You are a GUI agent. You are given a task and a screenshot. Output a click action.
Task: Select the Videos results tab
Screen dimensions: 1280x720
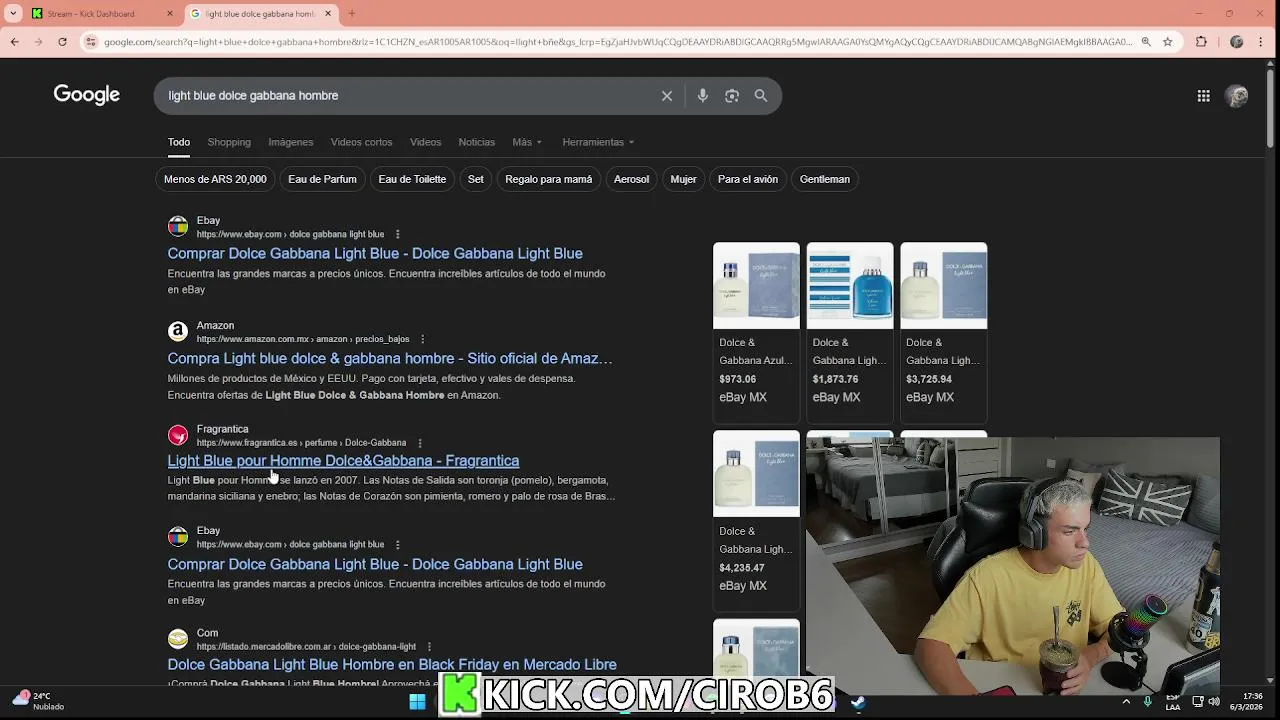click(425, 142)
